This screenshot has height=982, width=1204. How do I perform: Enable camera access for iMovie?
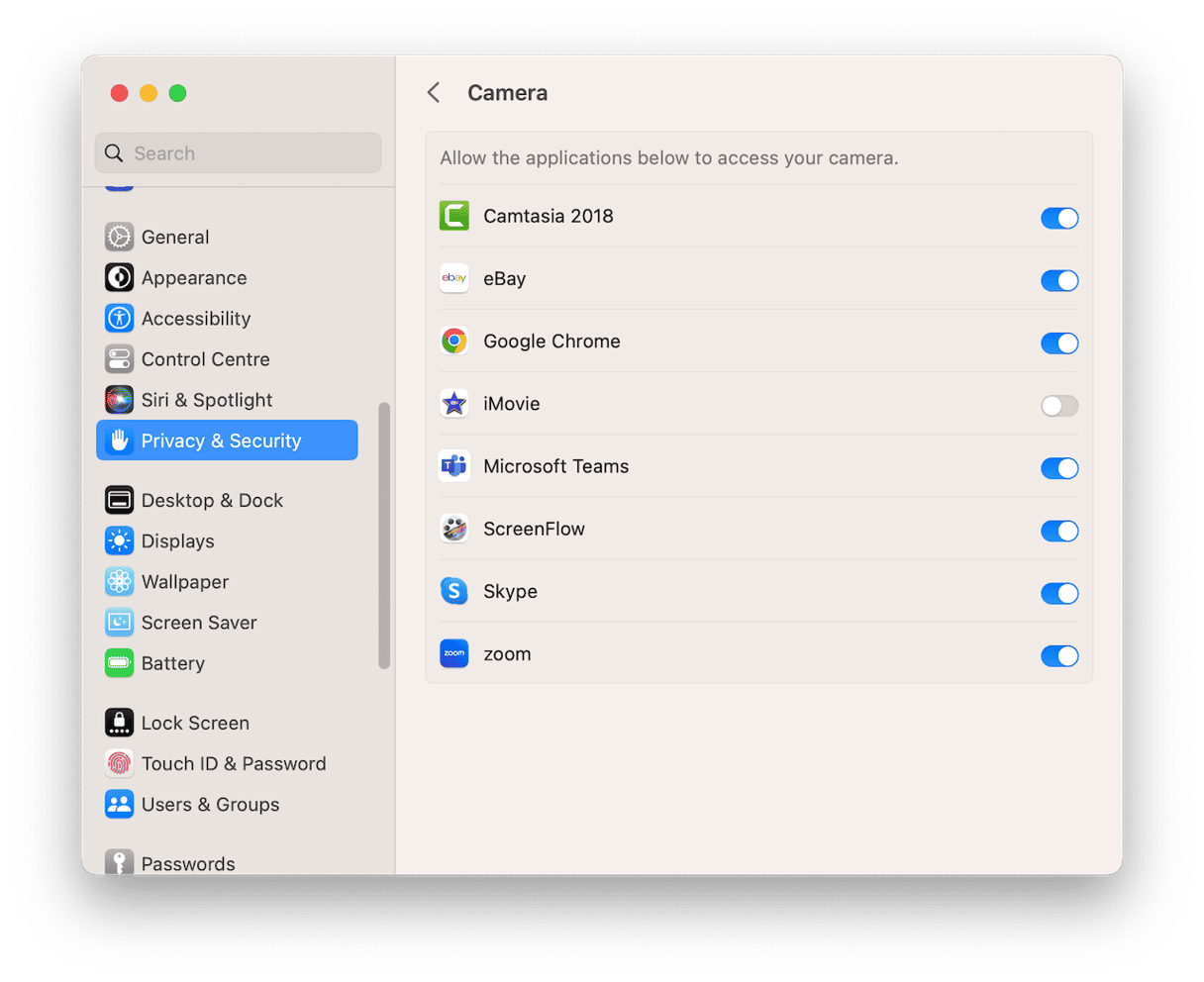(x=1058, y=406)
